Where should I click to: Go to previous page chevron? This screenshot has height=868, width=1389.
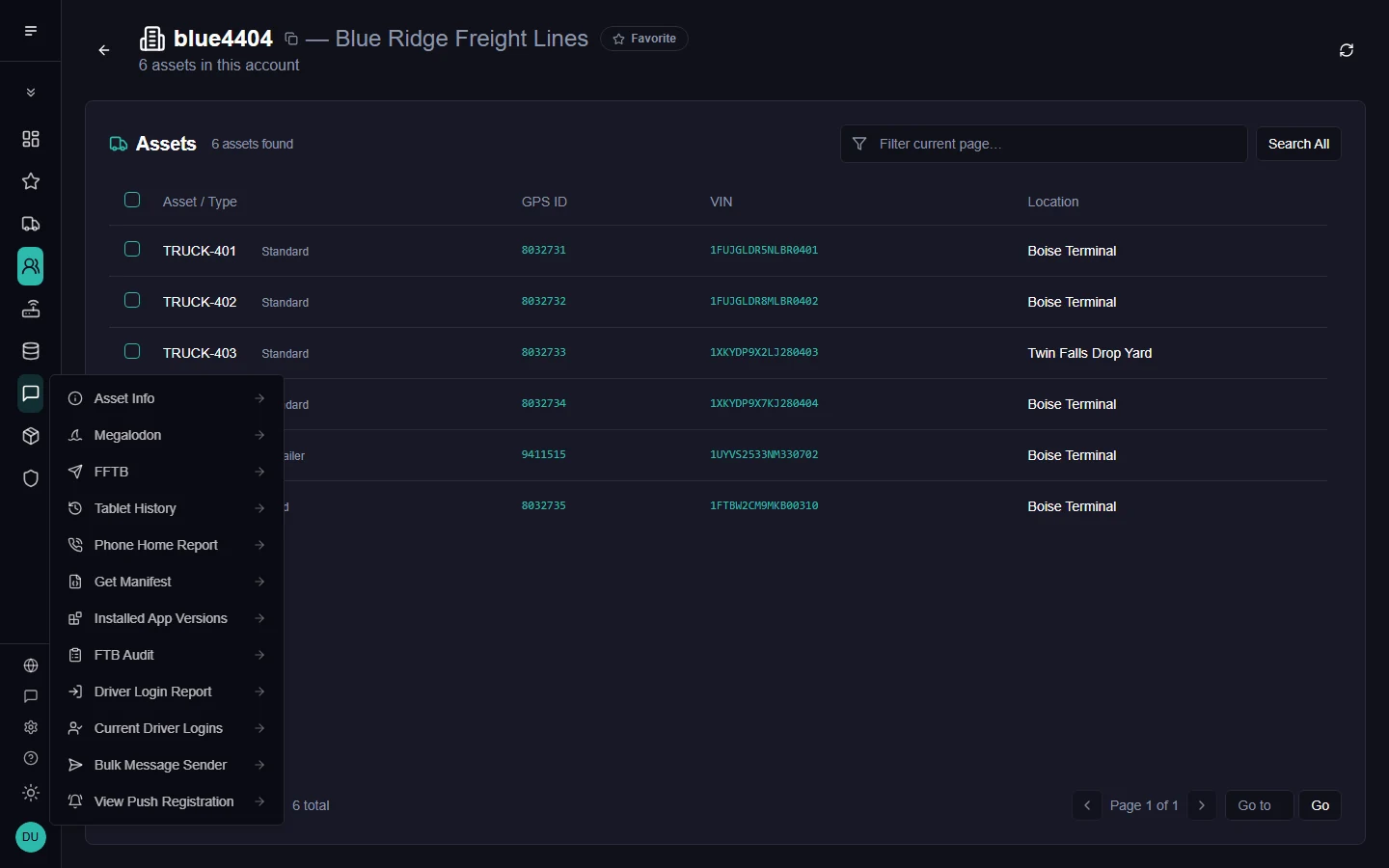[1087, 805]
